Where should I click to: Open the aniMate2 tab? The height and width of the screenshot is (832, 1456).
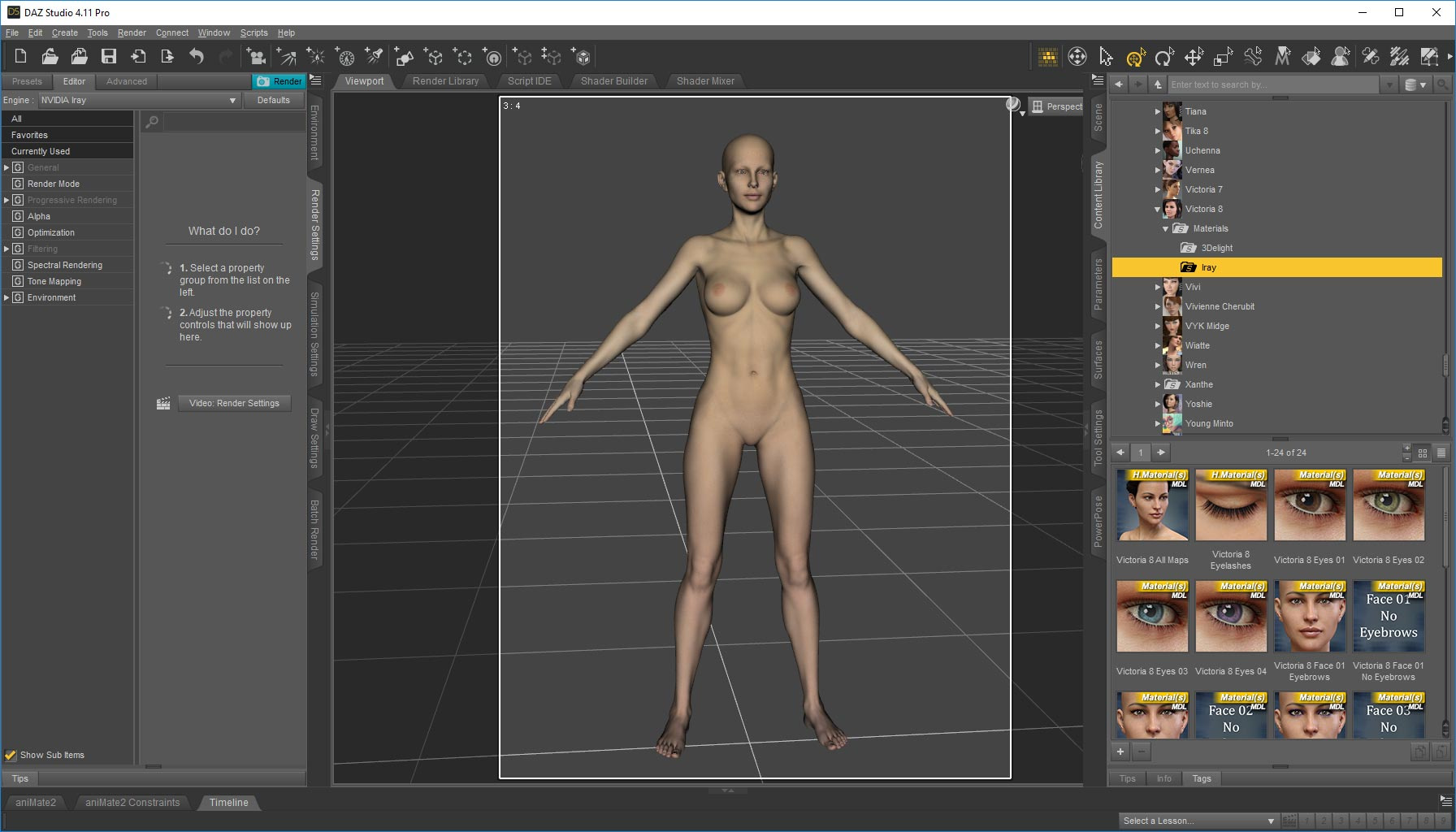pos(36,803)
